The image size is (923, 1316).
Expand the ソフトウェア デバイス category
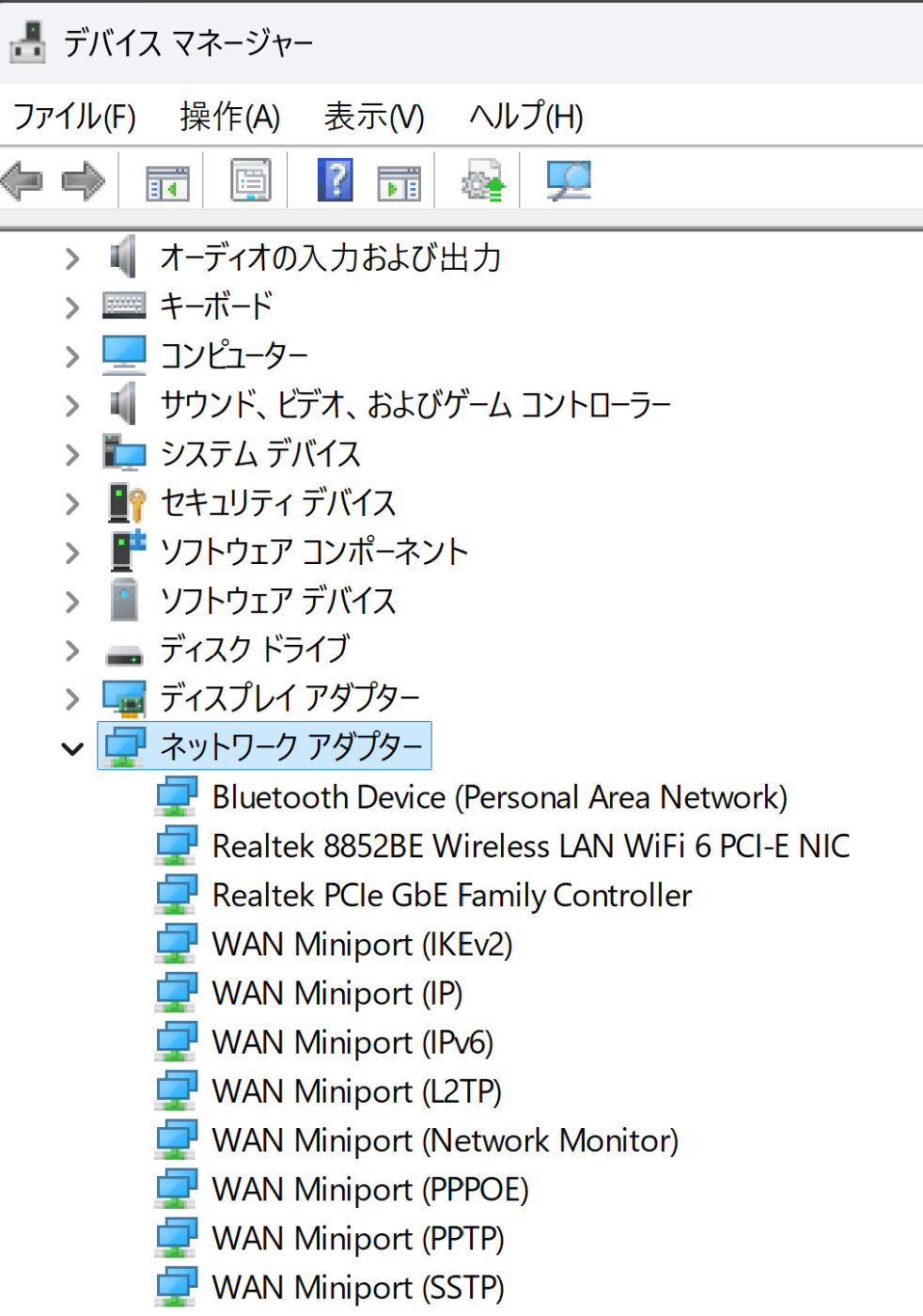[x=72, y=601]
